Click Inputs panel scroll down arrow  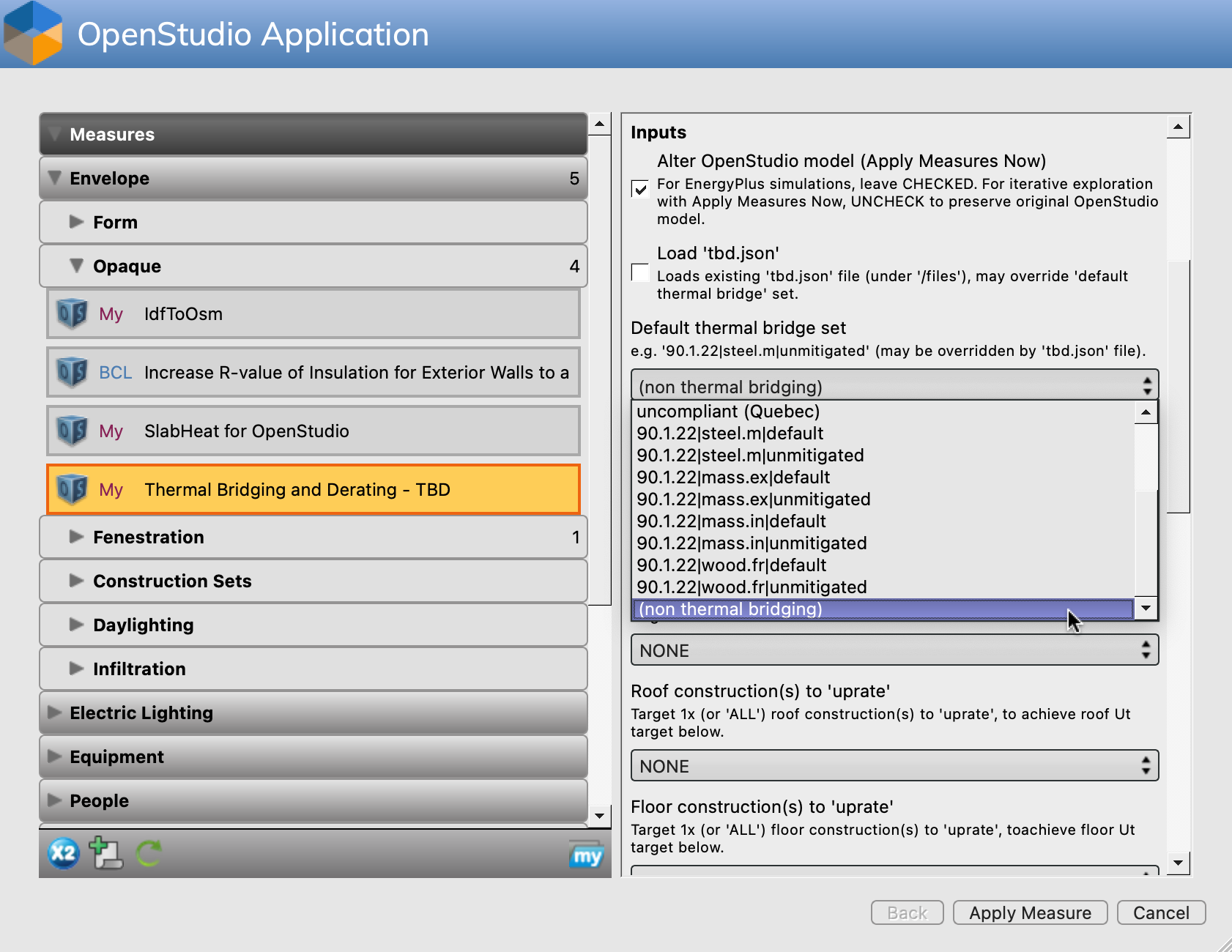pyautogui.click(x=1178, y=863)
